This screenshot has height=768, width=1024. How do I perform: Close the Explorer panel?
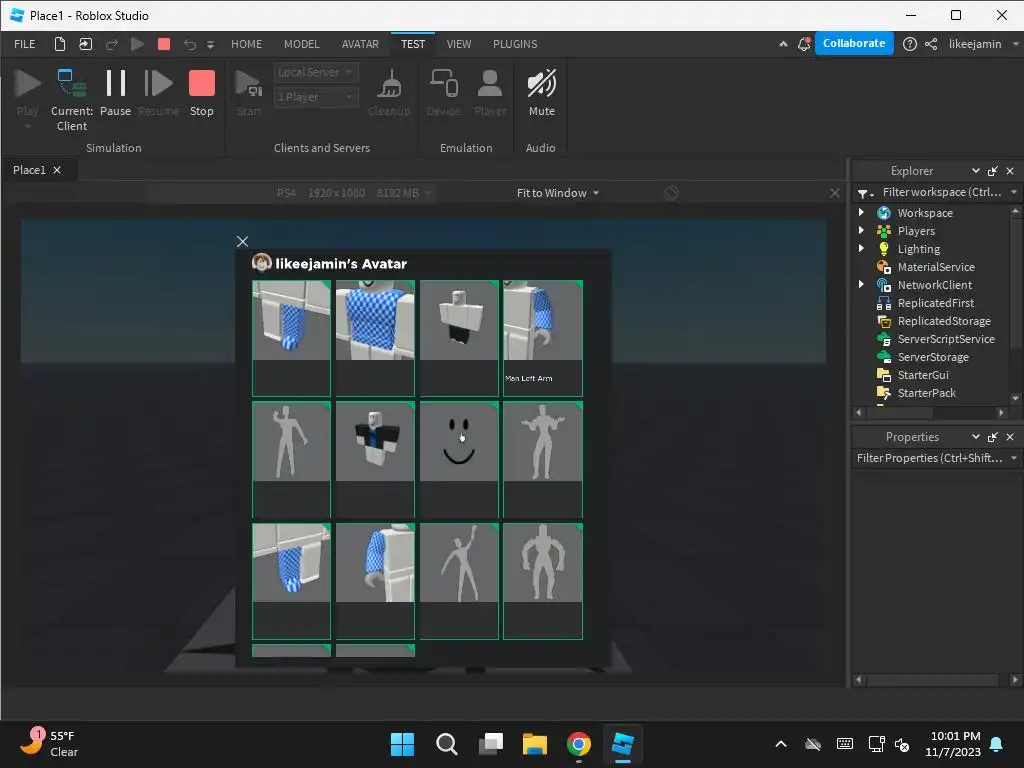click(x=1010, y=171)
